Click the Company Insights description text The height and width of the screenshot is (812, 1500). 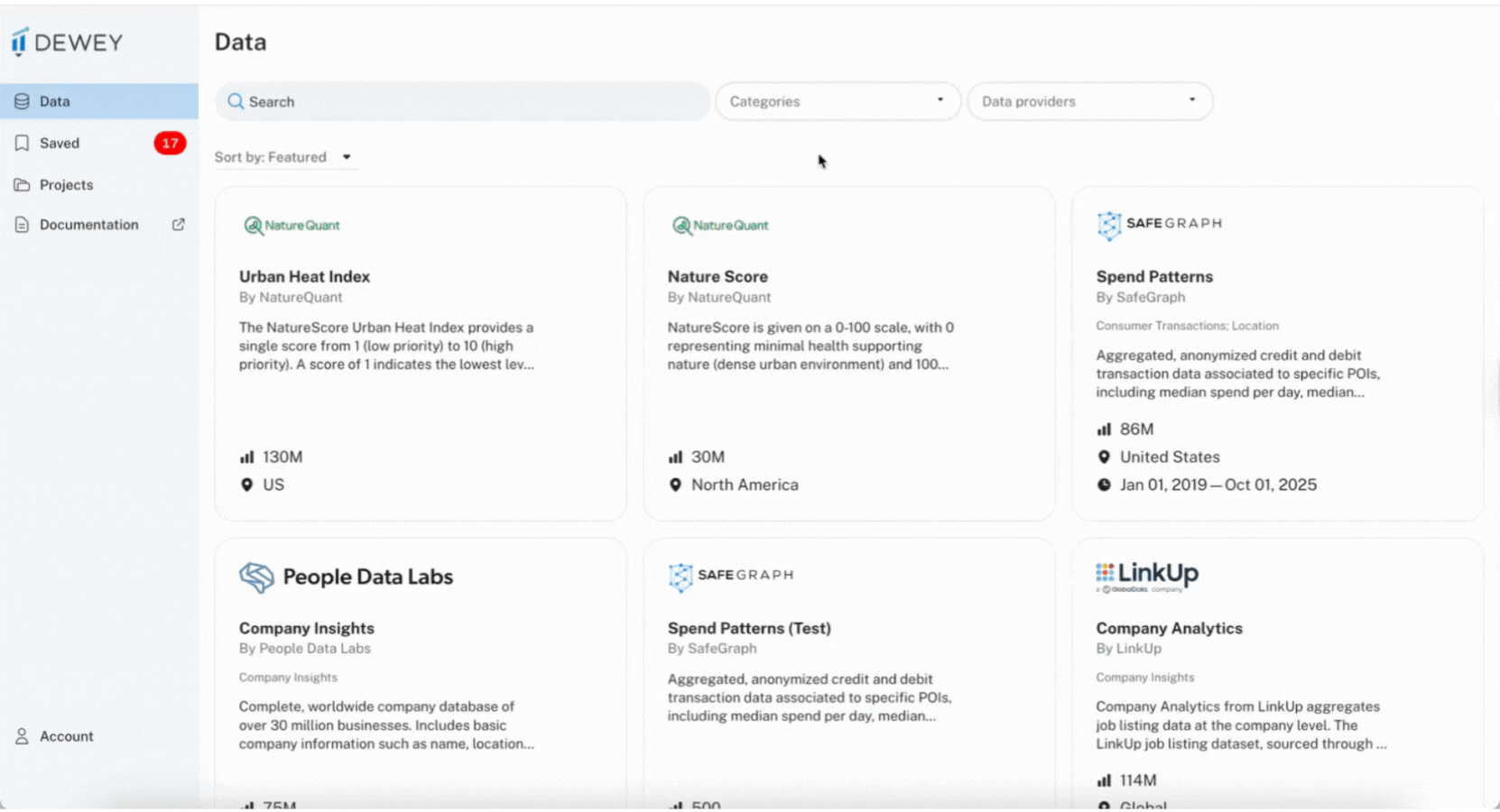click(x=386, y=725)
